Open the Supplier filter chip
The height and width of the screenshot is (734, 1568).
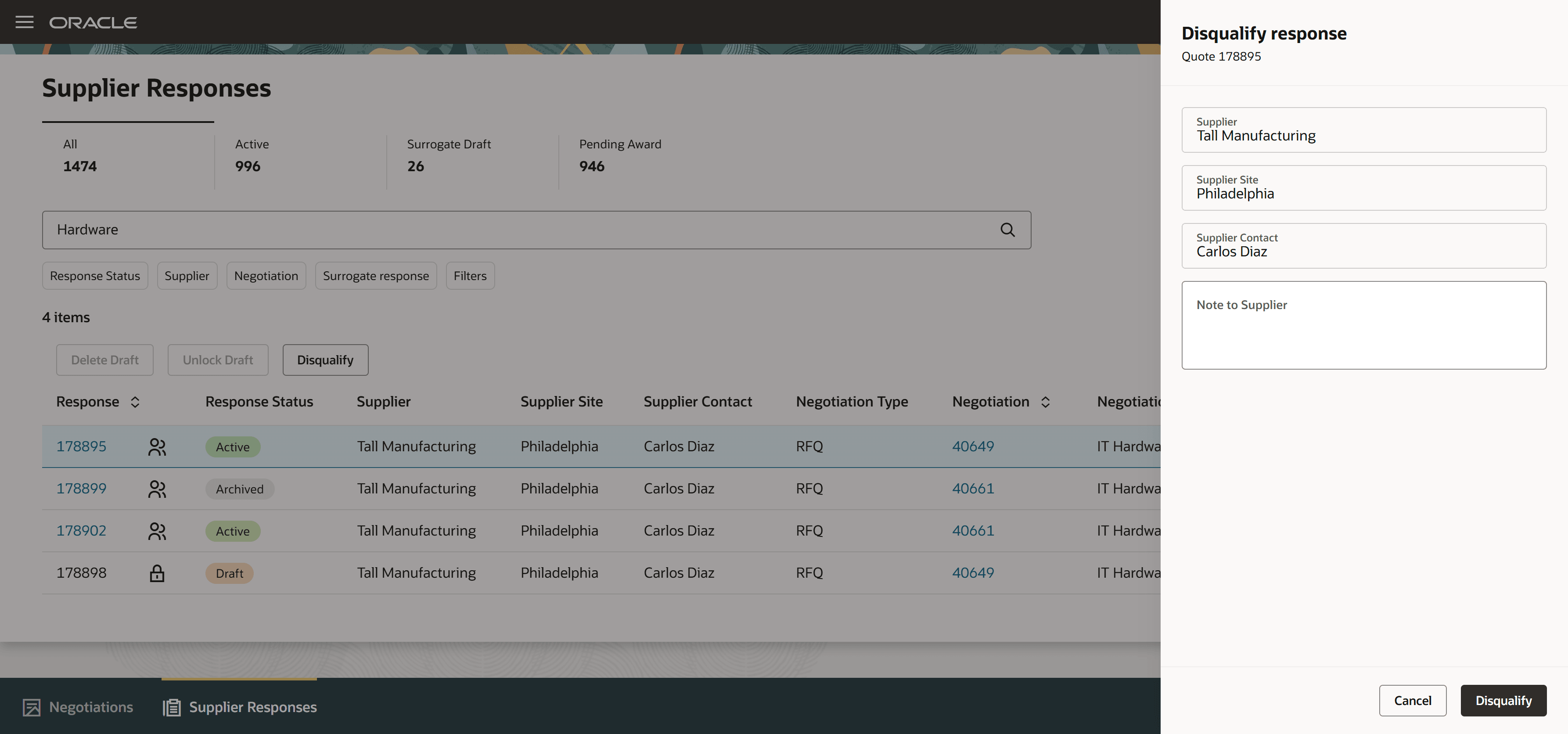pyautogui.click(x=186, y=276)
